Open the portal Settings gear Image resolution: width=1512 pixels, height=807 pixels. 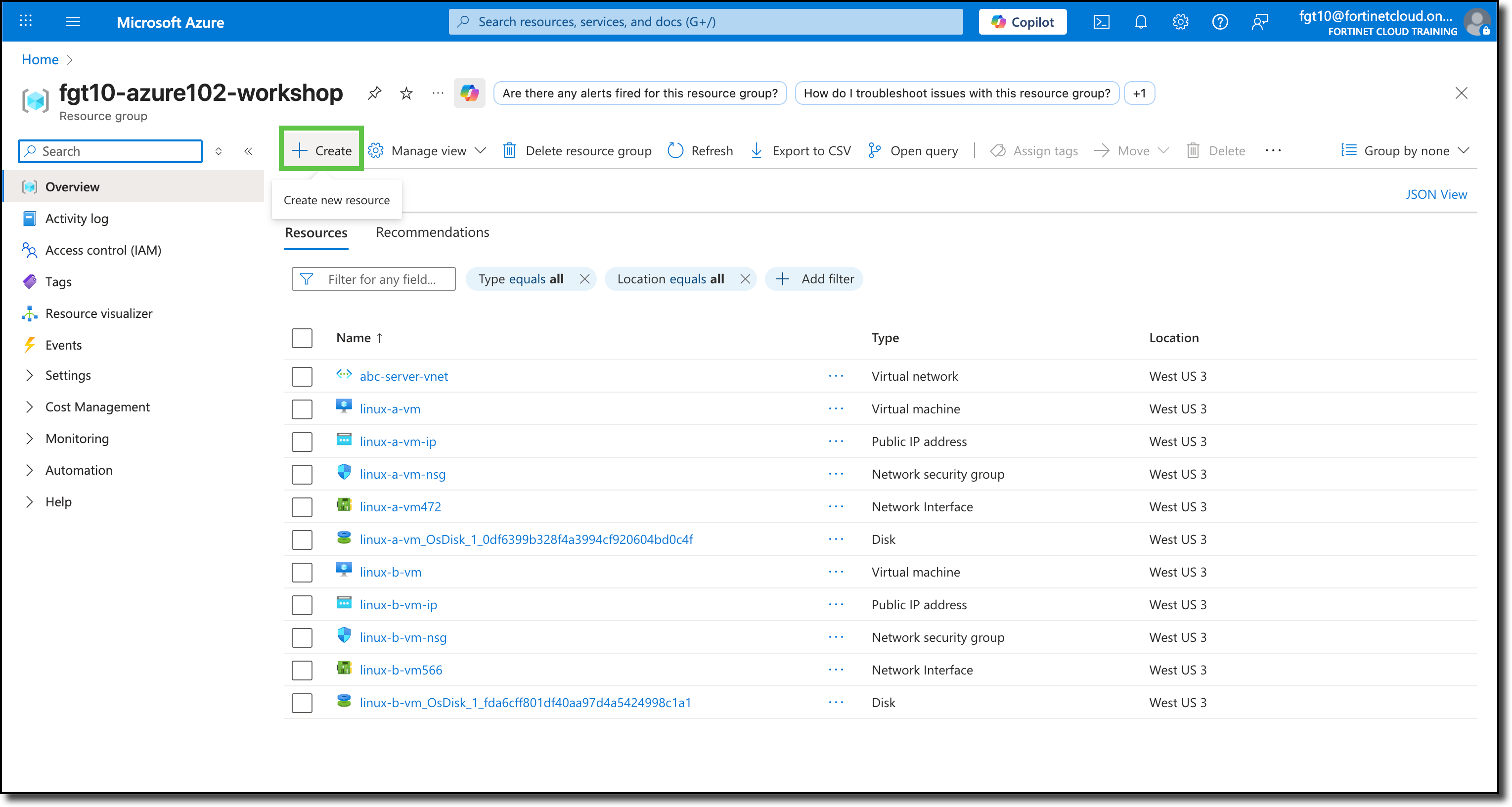click(1180, 22)
